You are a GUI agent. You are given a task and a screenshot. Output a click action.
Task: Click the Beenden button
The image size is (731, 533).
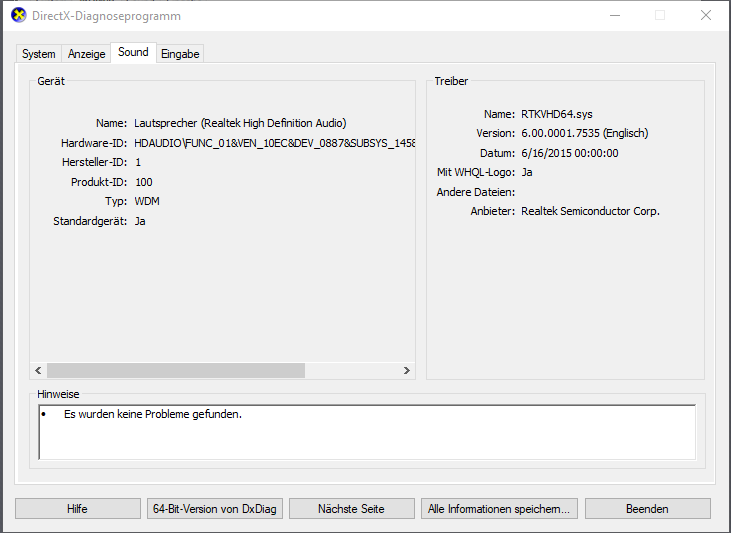[x=647, y=509]
